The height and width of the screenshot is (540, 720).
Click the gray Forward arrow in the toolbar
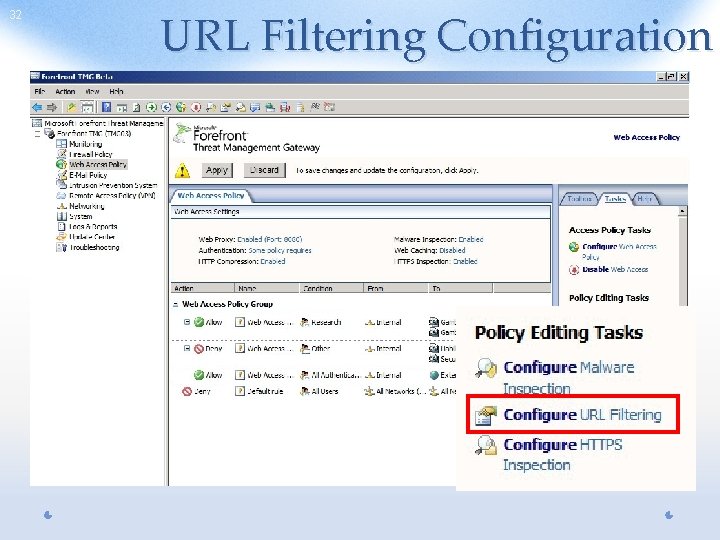[x=52, y=107]
